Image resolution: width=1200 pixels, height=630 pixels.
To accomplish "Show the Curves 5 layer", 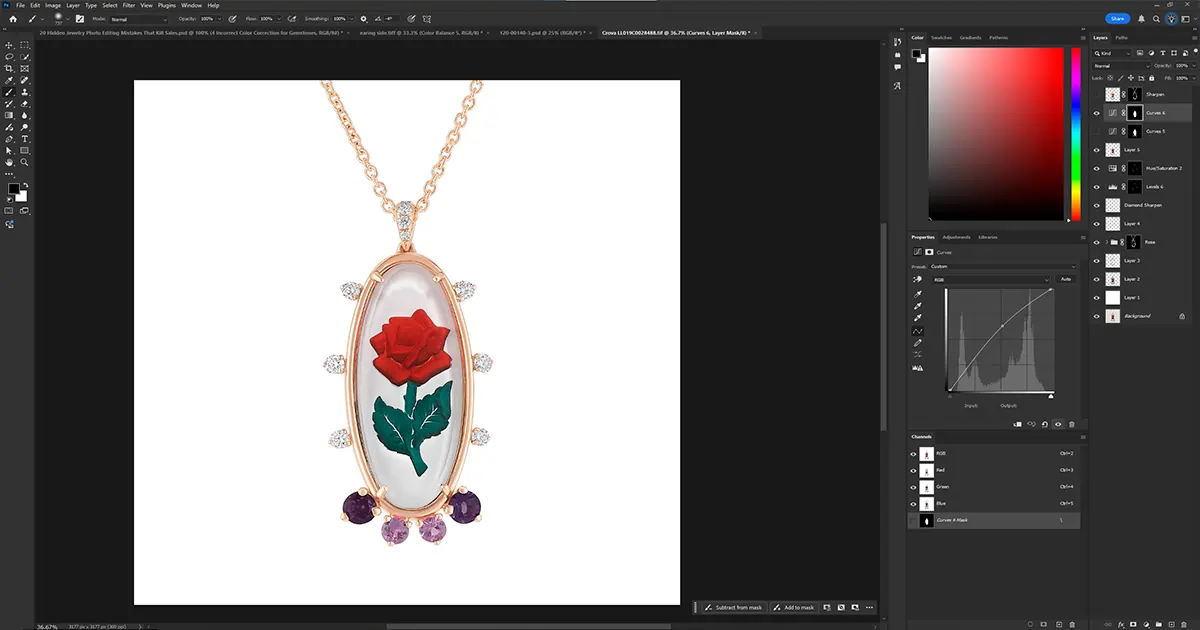I will click(x=1097, y=131).
